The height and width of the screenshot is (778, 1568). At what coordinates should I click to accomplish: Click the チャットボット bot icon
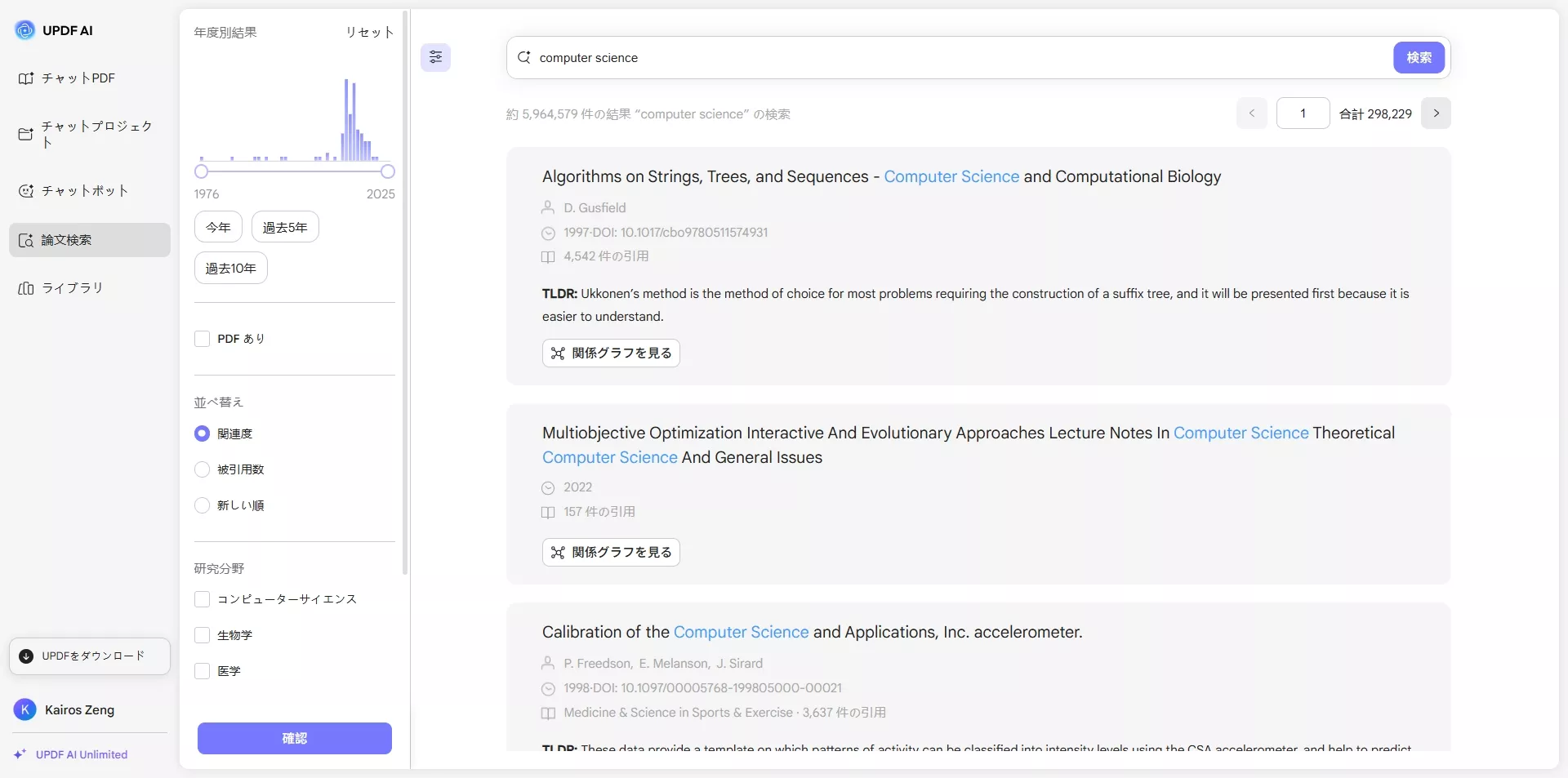pos(26,191)
